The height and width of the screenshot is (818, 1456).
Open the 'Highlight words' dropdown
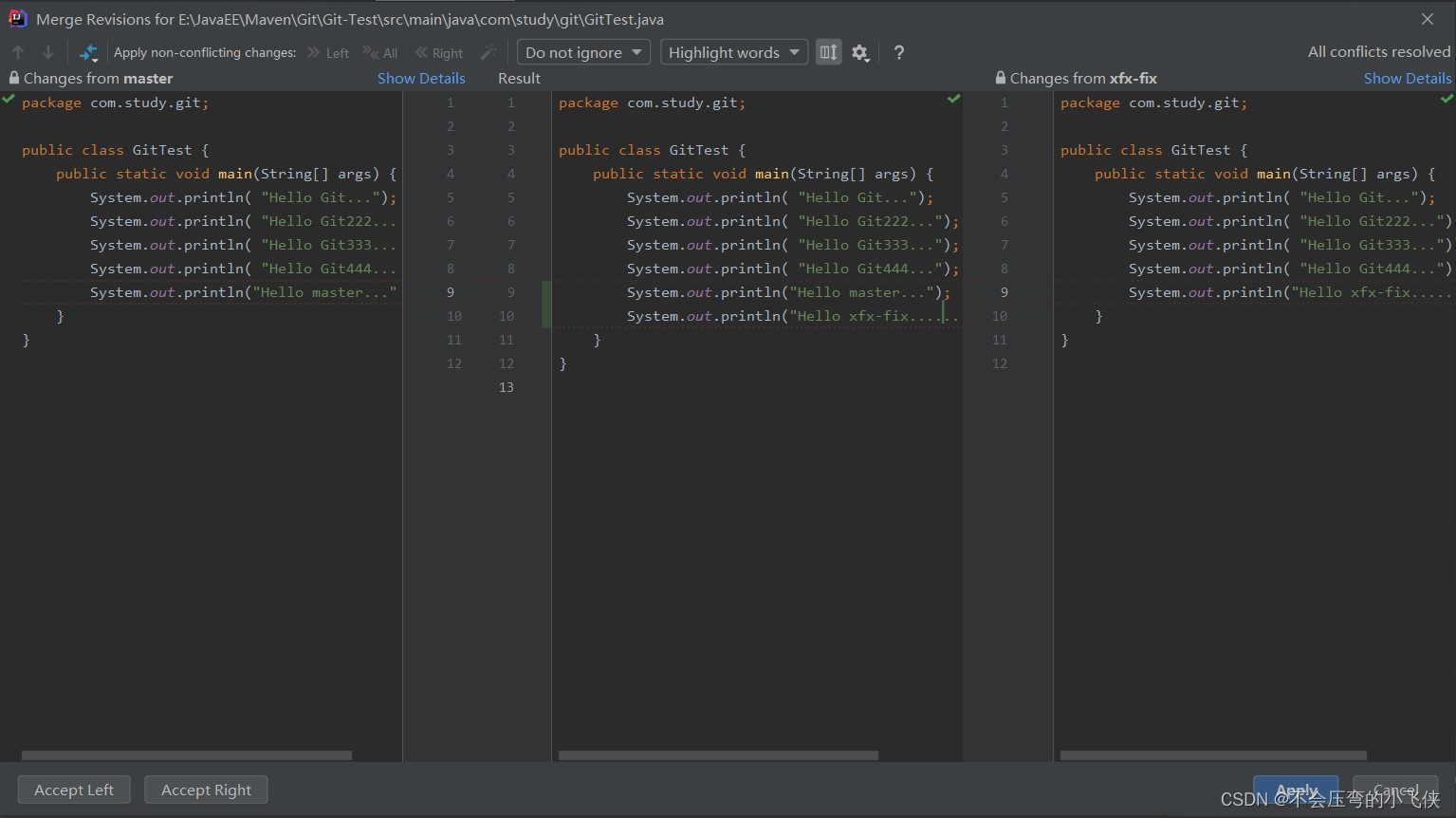click(734, 52)
